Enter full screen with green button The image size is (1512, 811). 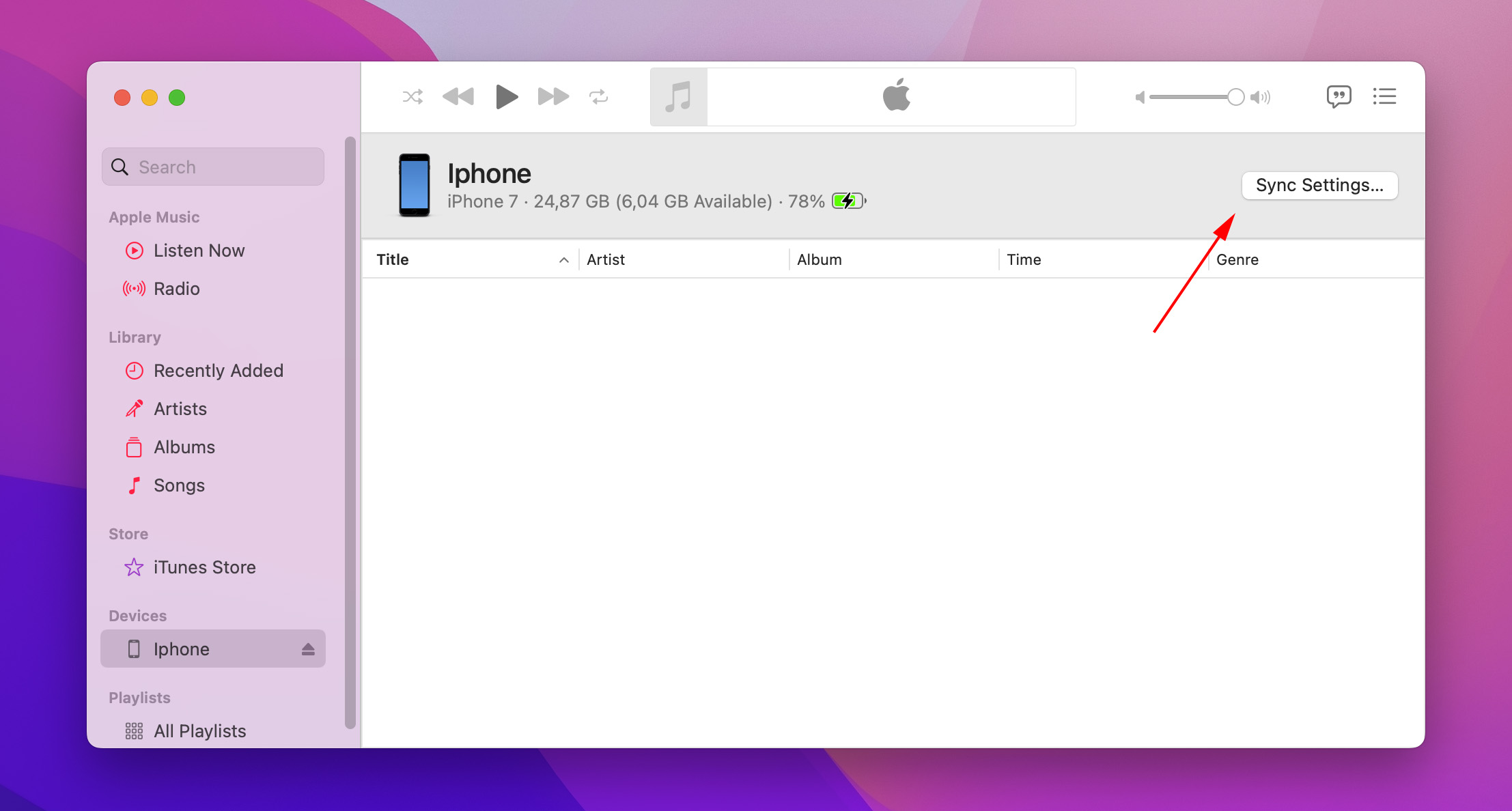tap(177, 98)
